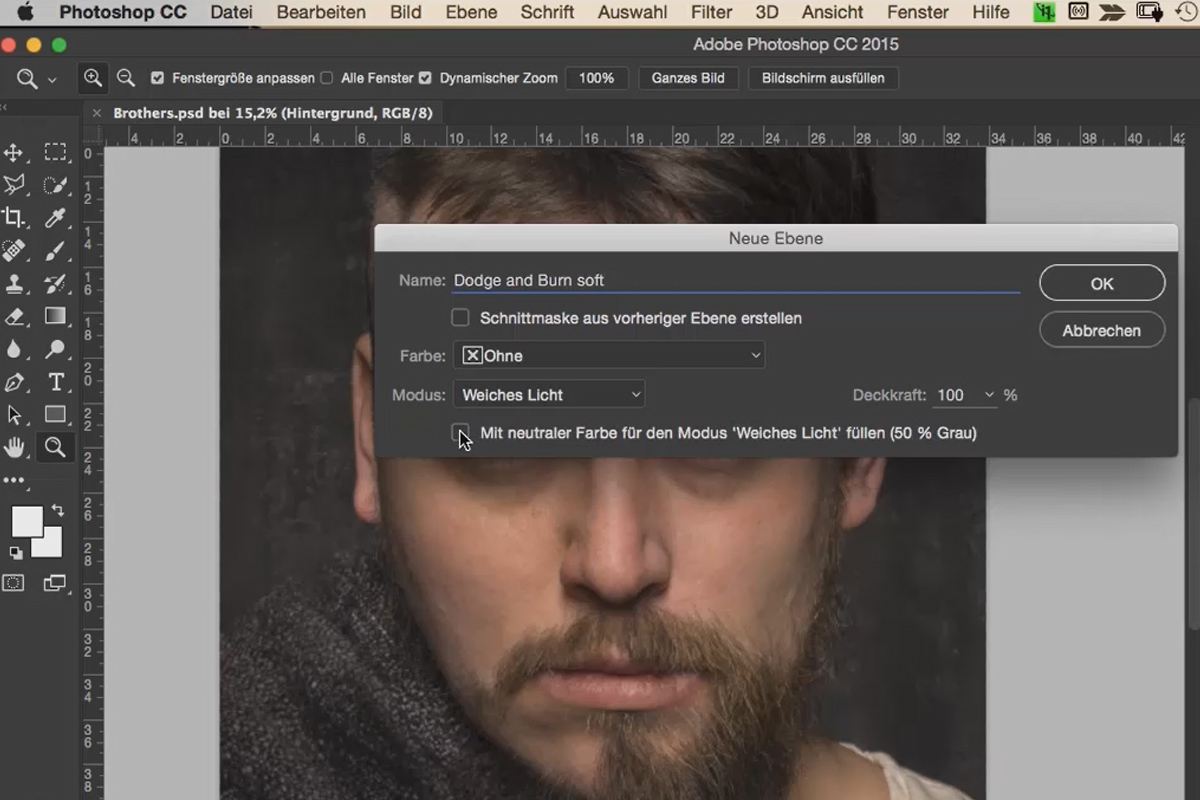Open the Modus dropdown 'Weiches Licht'
This screenshot has height=800, width=1200.
(548, 394)
